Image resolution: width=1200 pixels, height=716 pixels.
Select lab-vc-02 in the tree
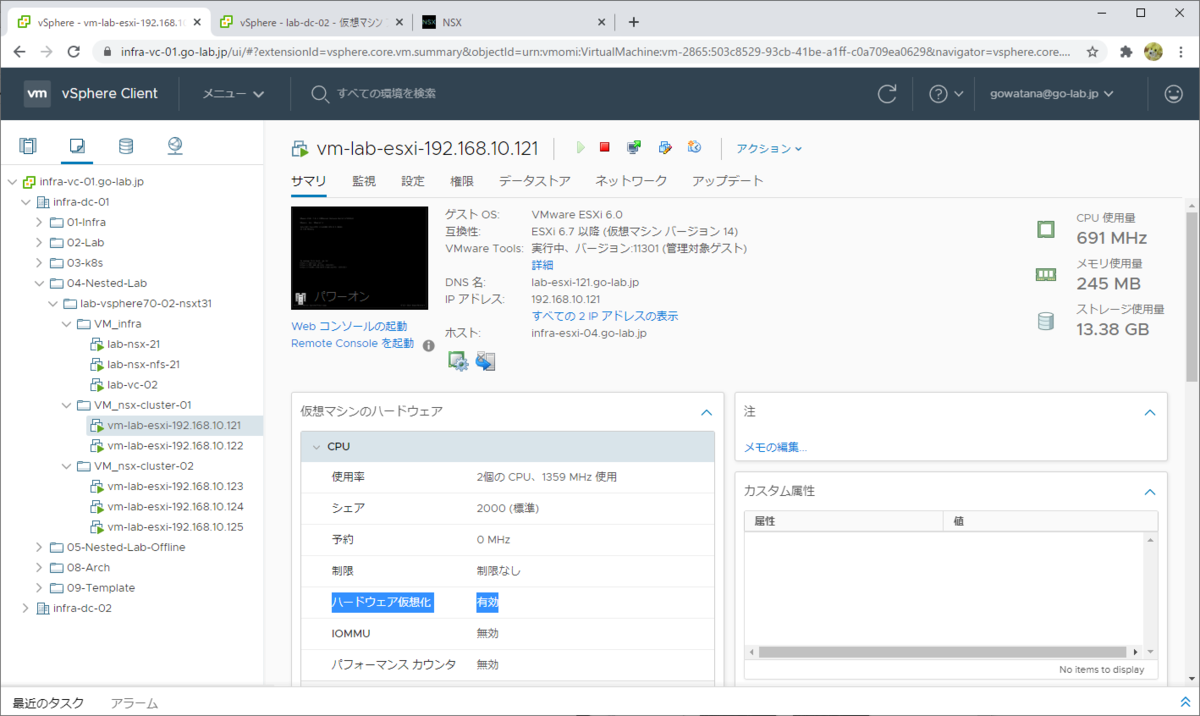pyautogui.click(x=132, y=384)
